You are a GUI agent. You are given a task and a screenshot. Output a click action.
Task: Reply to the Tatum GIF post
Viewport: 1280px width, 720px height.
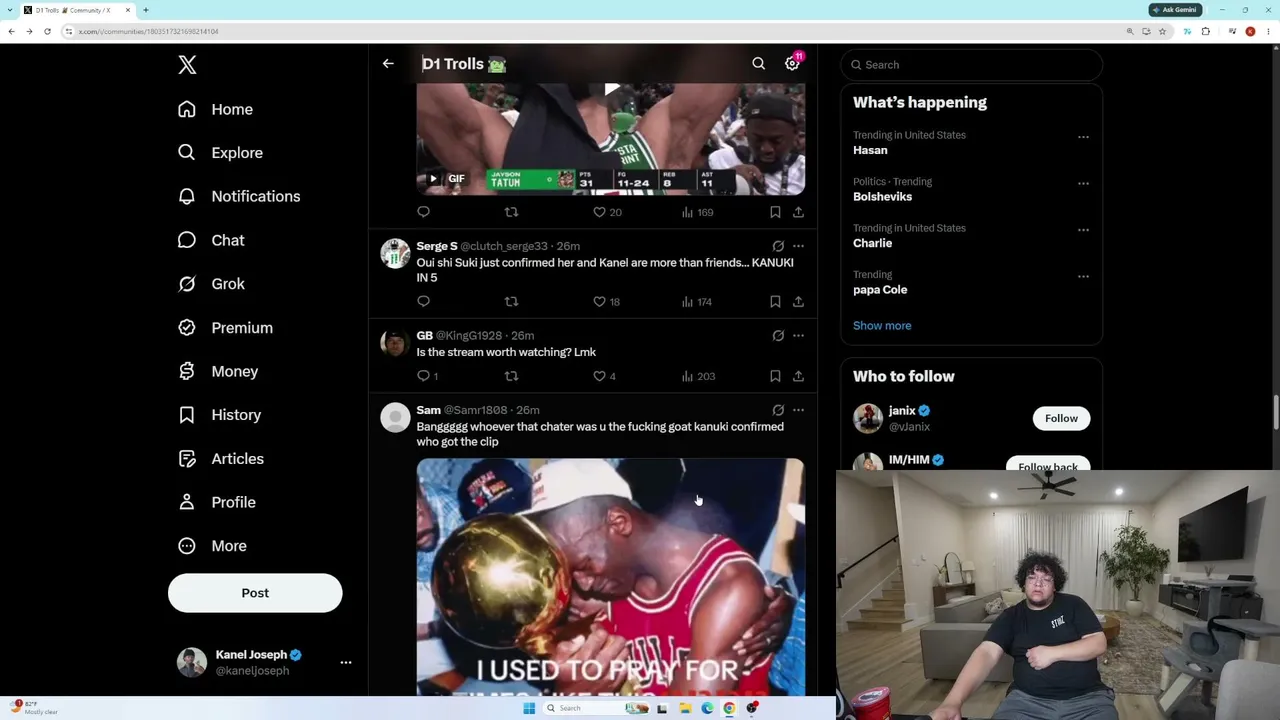423,212
